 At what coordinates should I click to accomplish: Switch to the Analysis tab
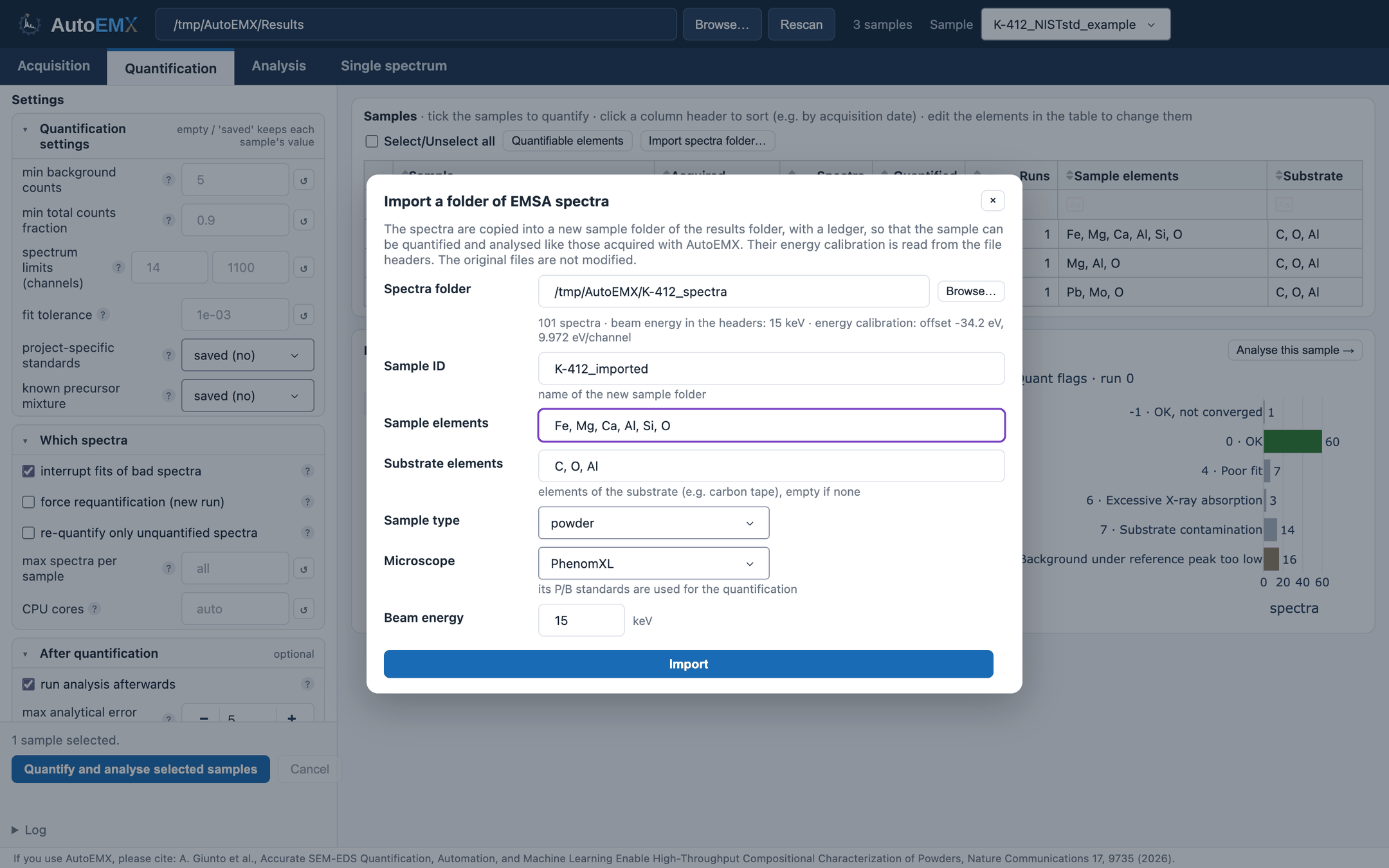click(x=278, y=66)
